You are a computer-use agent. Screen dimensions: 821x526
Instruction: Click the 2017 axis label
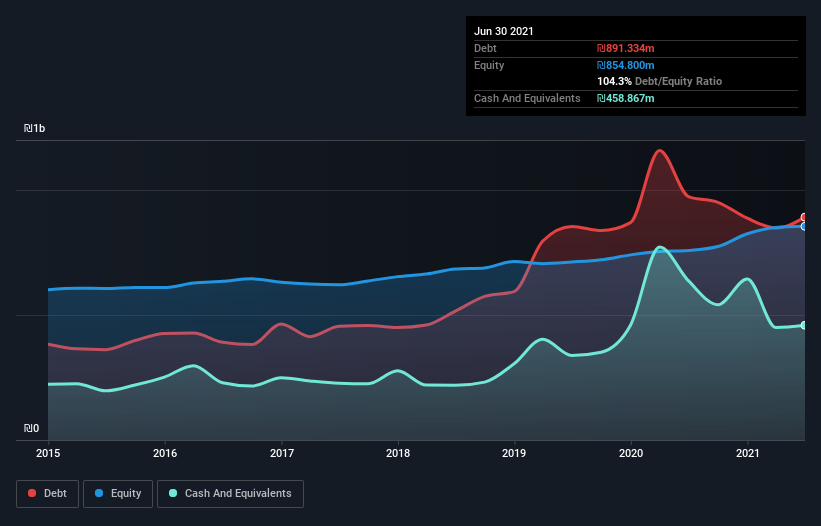pos(282,453)
